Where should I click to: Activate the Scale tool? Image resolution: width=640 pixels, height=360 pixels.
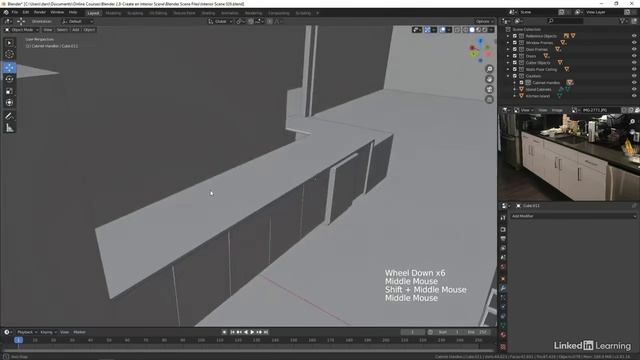coord(9,91)
